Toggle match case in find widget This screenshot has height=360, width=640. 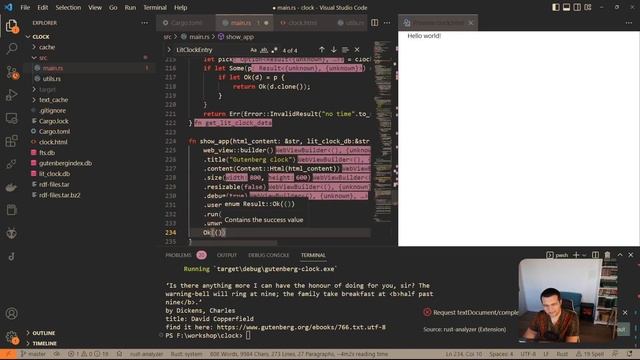tap(253, 50)
